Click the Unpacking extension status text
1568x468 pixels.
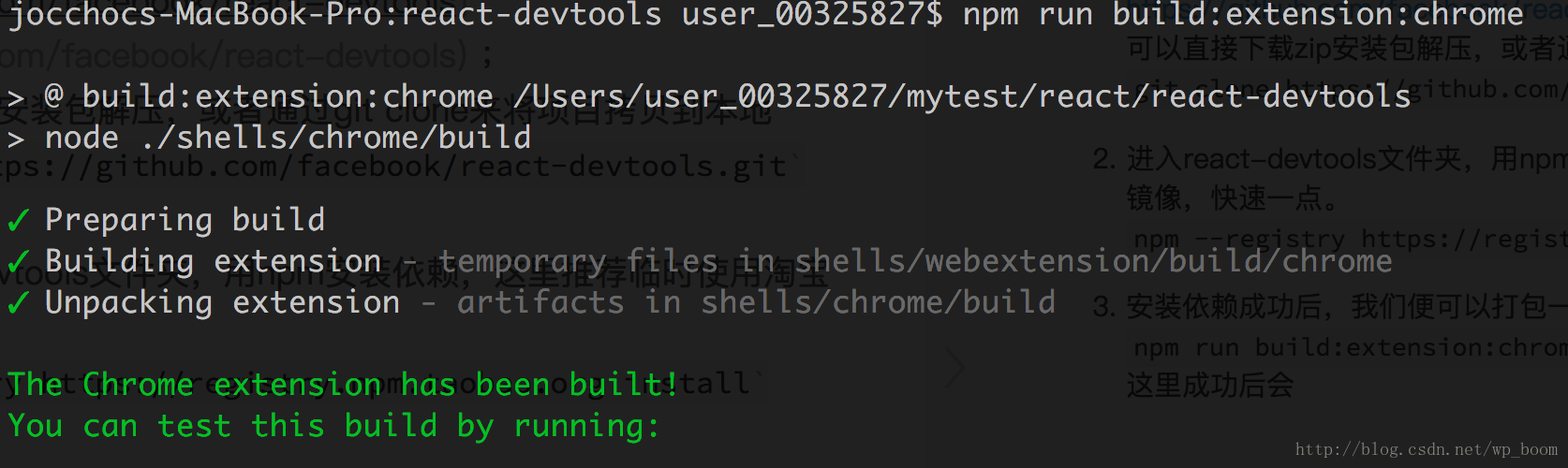222,303
